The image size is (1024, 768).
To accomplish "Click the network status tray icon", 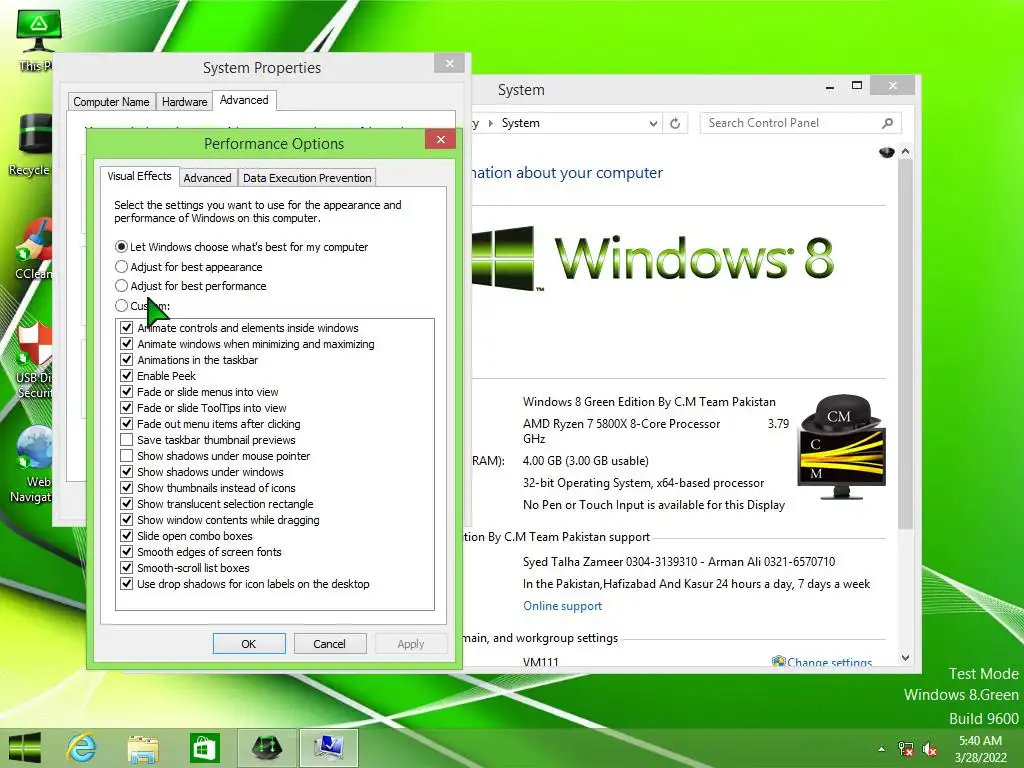I will (906, 749).
